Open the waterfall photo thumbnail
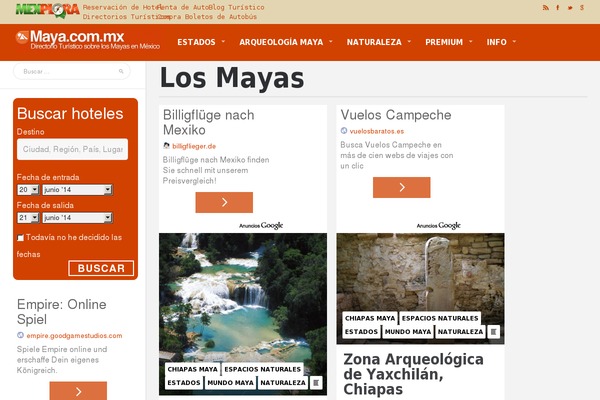The image size is (600, 400). (x=243, y=314)
